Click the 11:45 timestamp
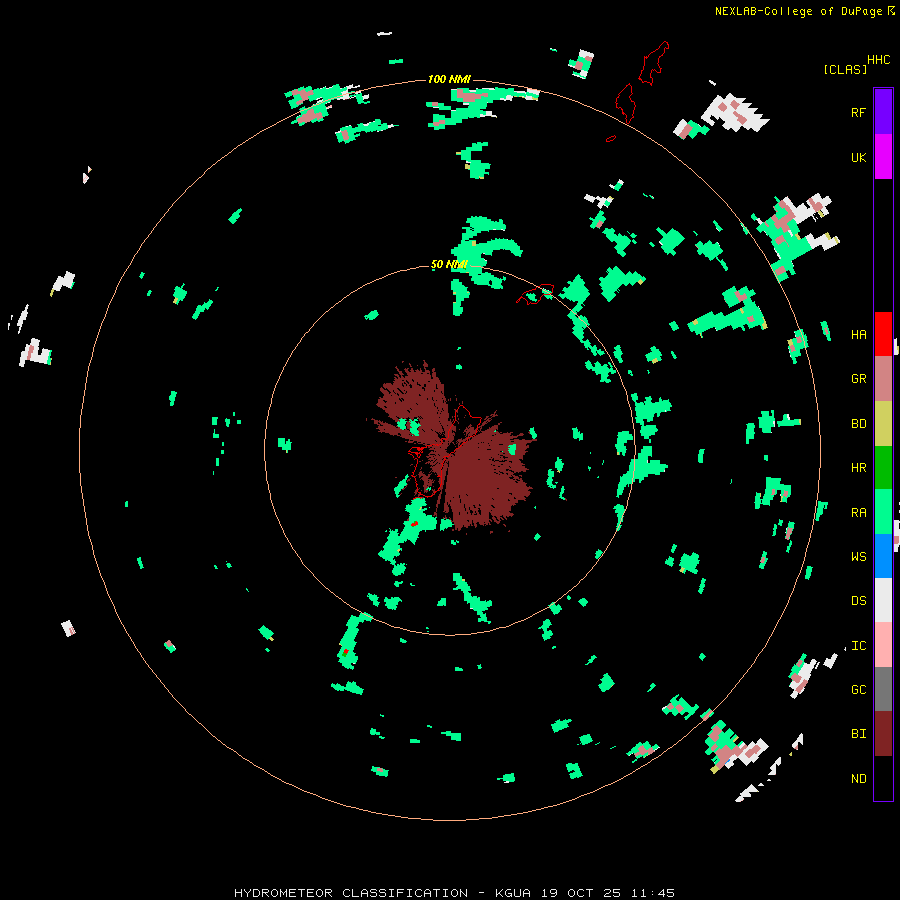The image size is (900, 900). (x=652, y=893)
